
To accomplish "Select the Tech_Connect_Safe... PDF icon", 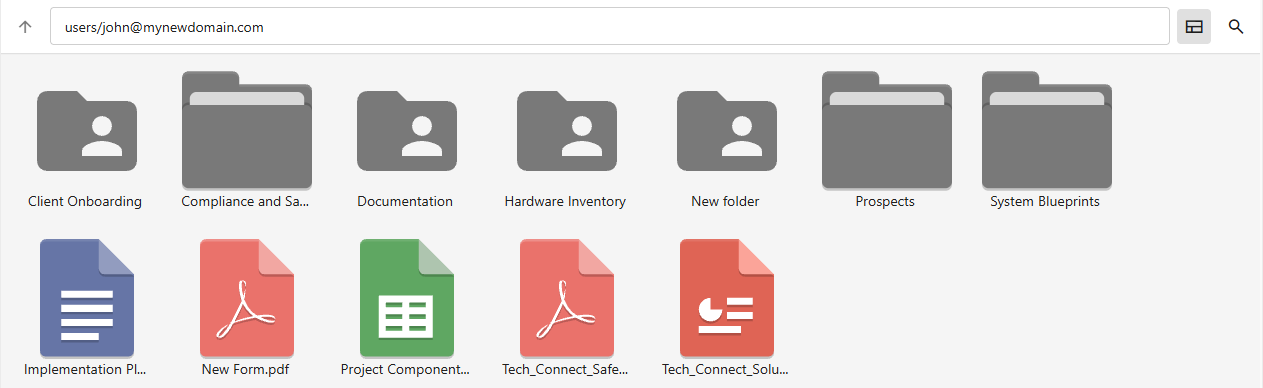I will (x=567, y=298).
